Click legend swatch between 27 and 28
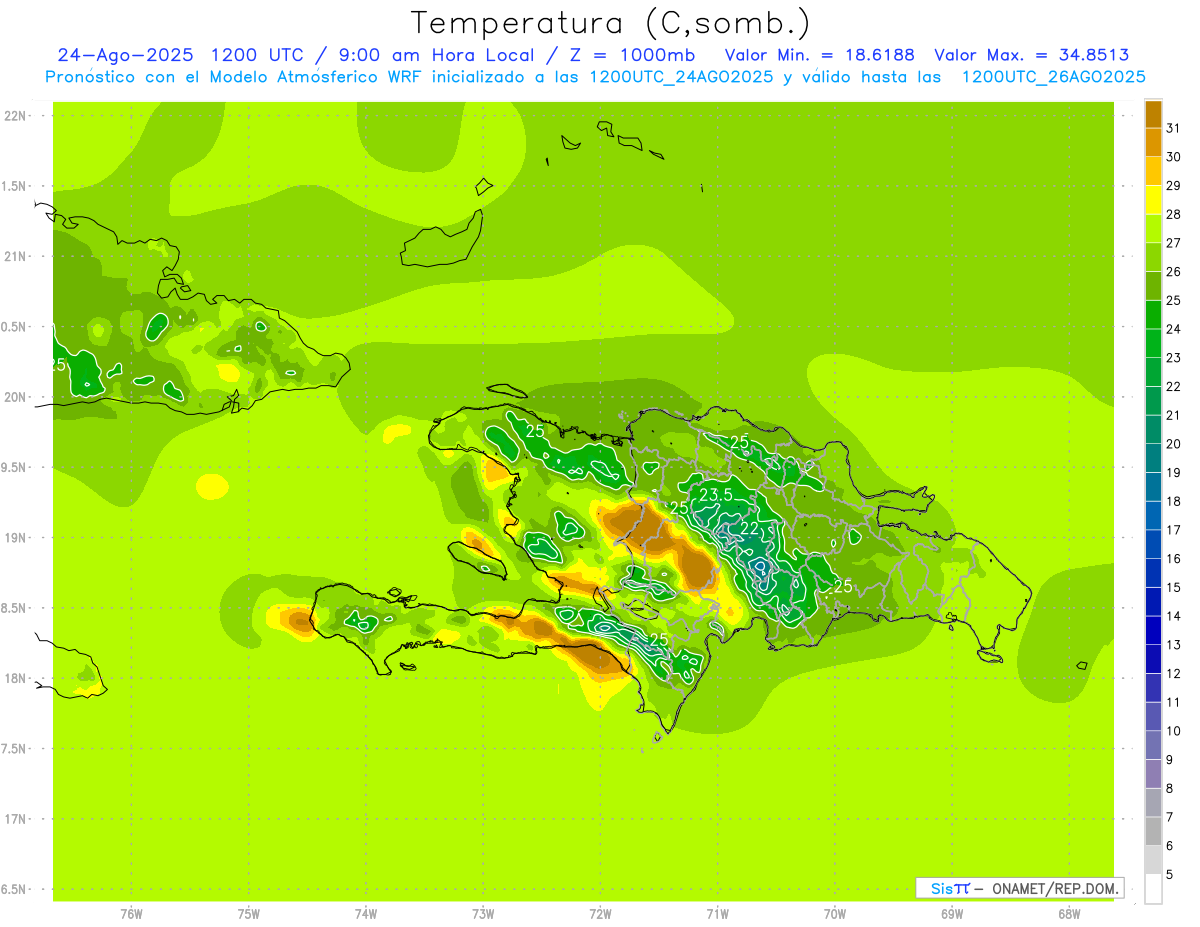The height and width of the screenshot is (927, 1200). point(1153,228)
